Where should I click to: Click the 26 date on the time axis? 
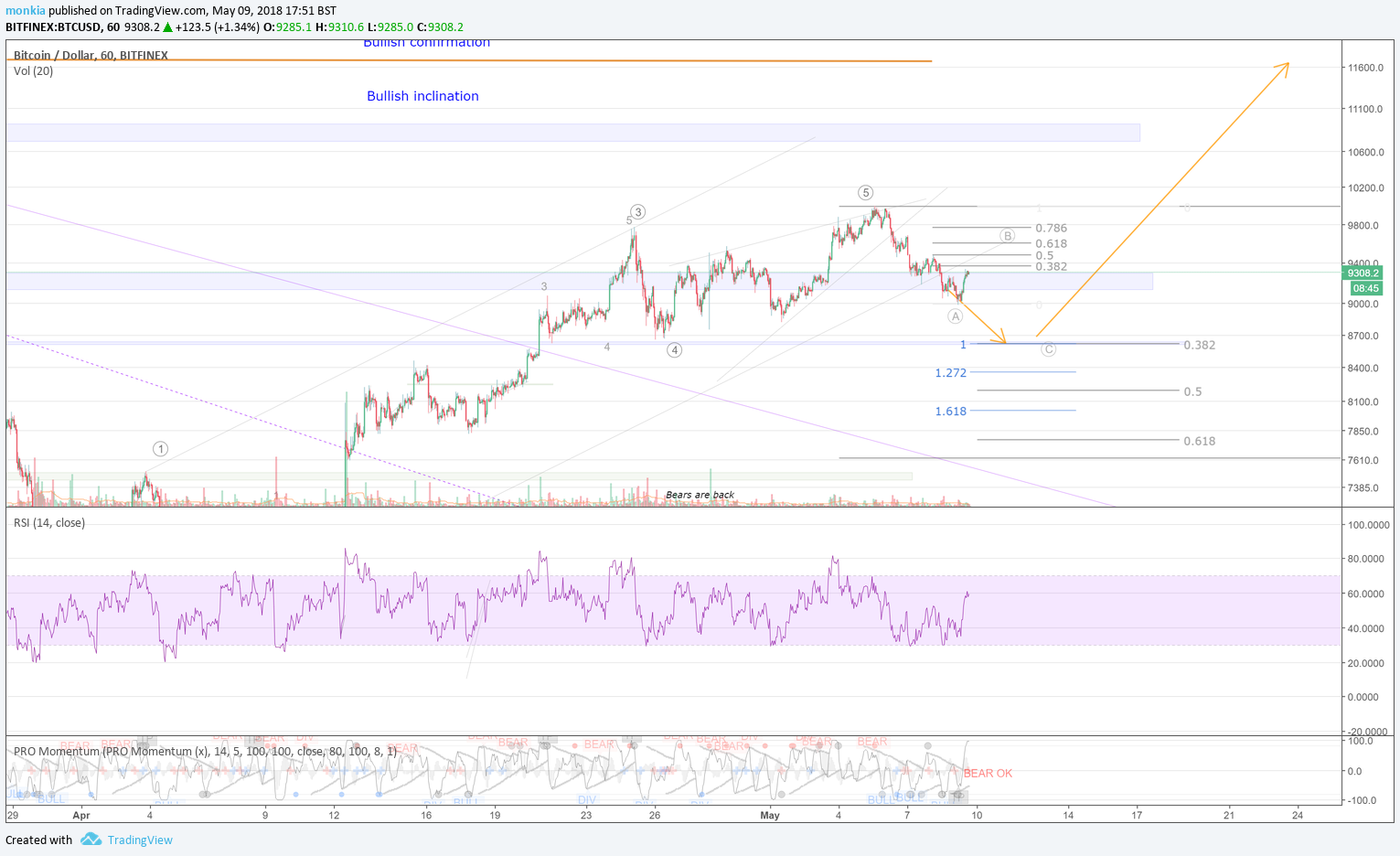[x=655, y=816]
